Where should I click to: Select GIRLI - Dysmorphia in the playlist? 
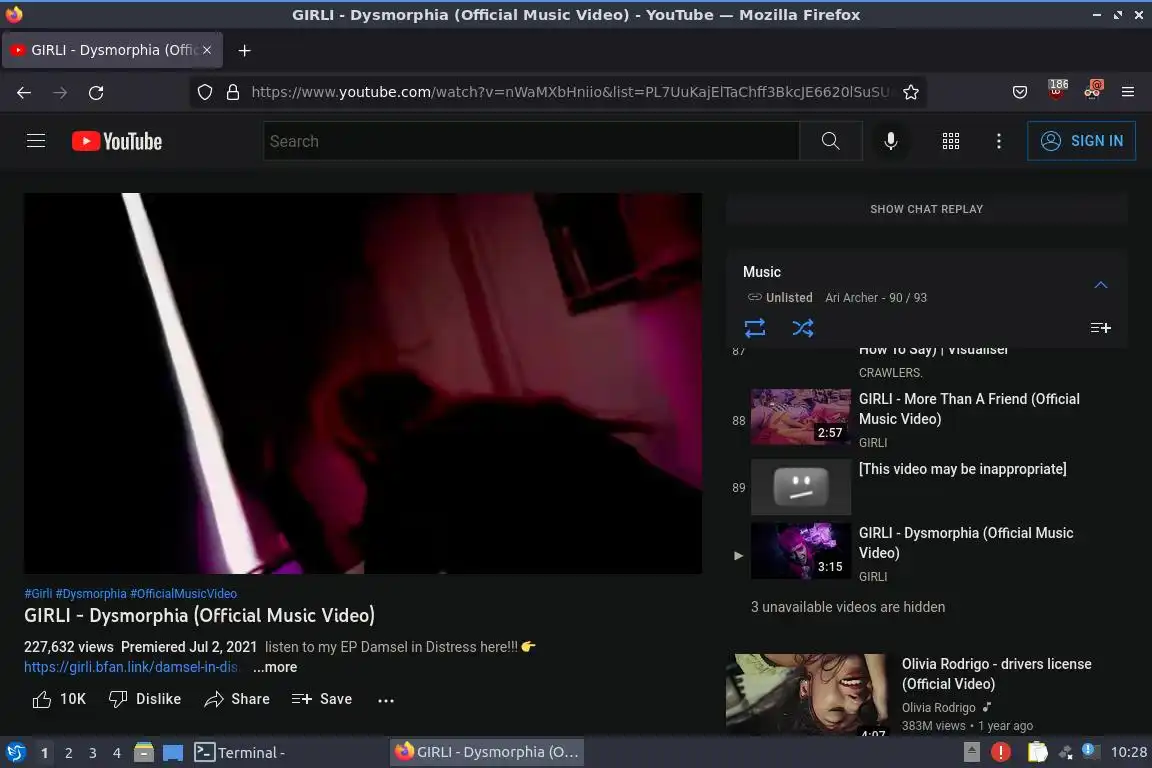[926, 554]
